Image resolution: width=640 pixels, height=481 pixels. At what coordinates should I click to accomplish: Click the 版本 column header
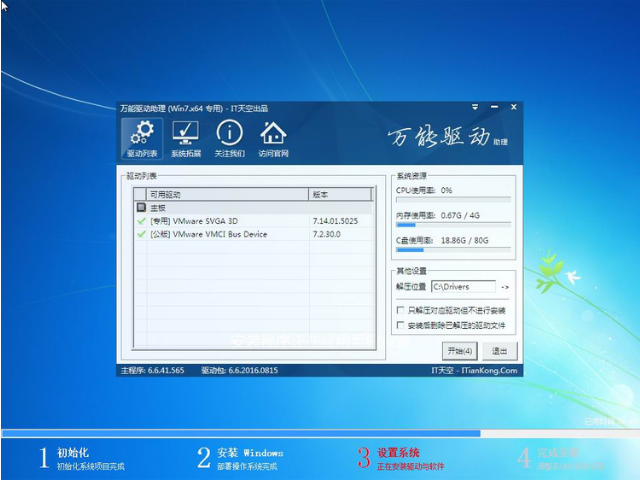click(x=340, y=194)
